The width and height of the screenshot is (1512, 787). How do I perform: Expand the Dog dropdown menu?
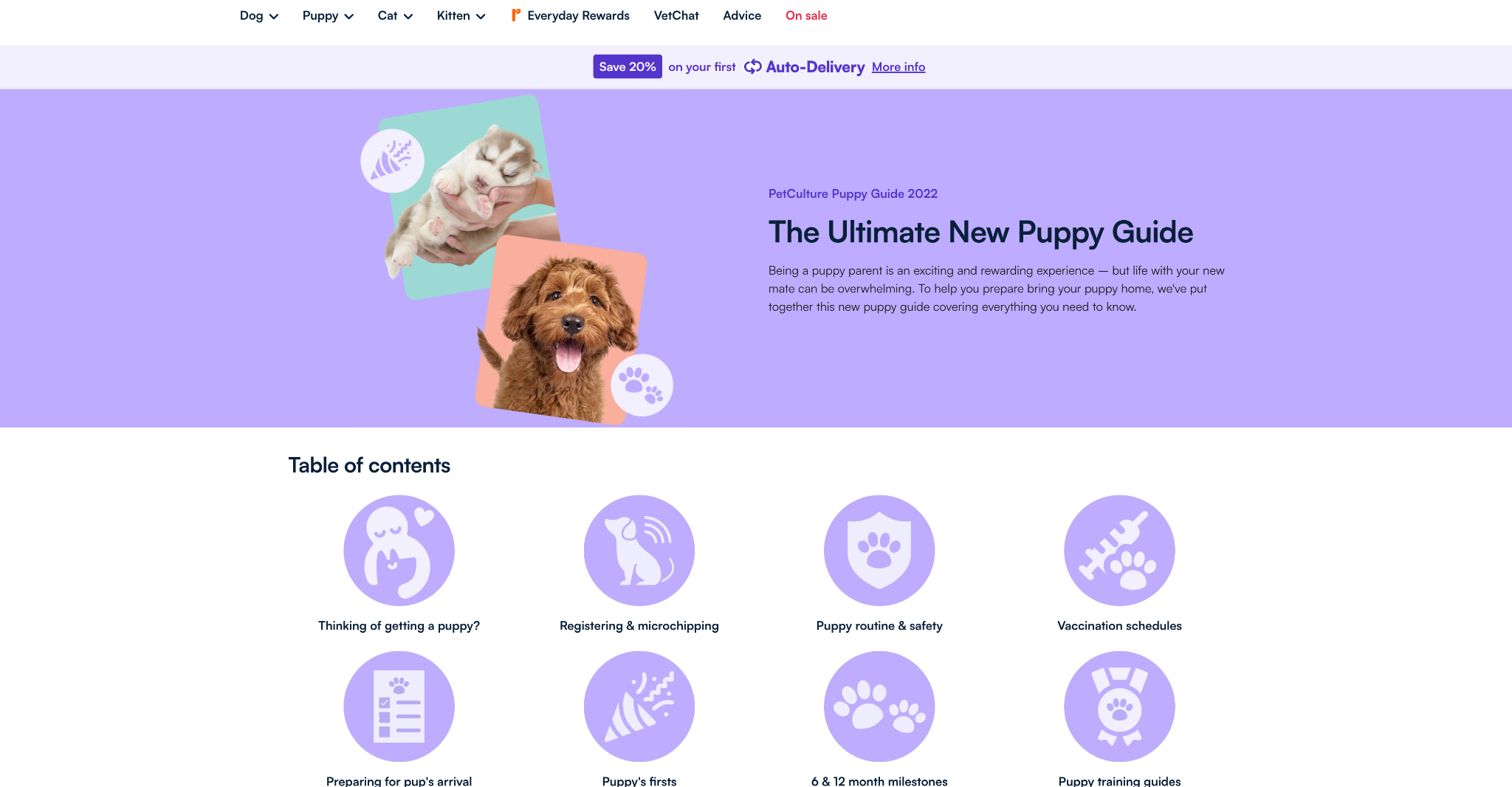click(259, 16)
